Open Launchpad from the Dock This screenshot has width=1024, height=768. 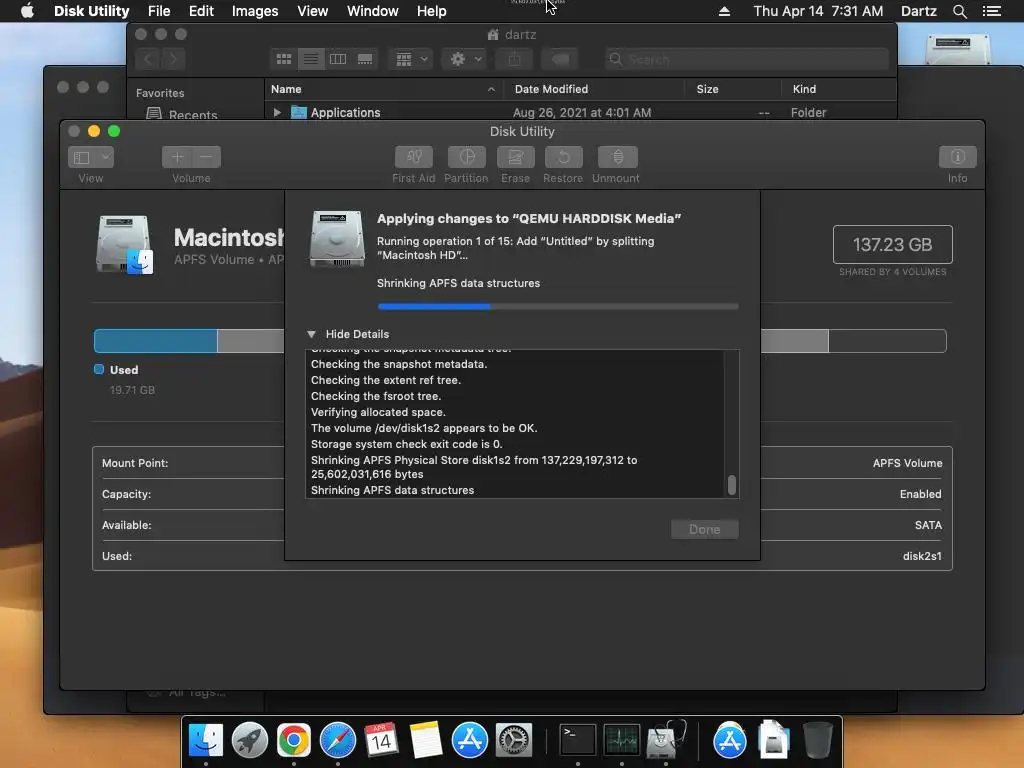click(x=249, y=740)
